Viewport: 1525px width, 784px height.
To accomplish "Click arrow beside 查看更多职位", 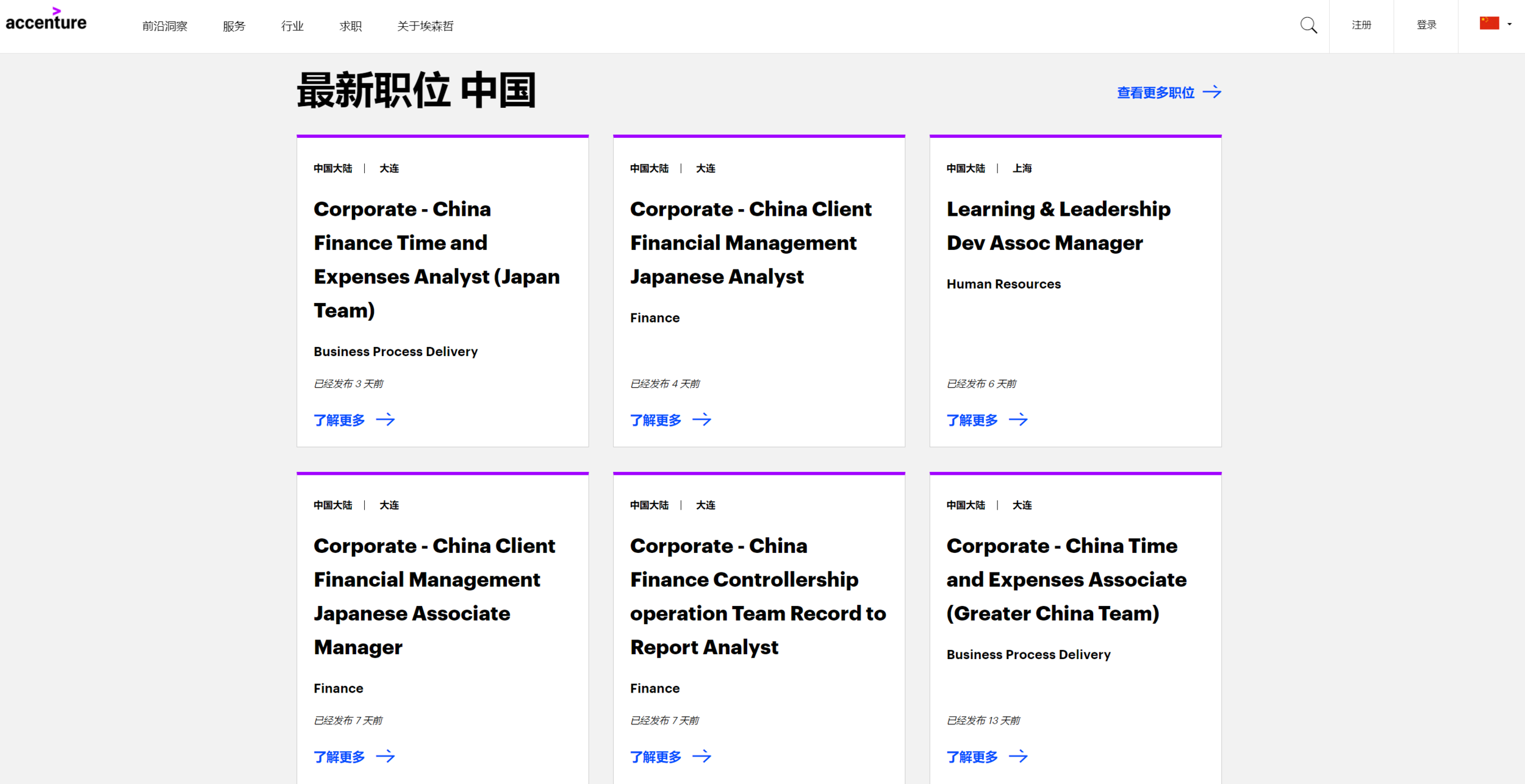I will pyautogui.click(x=1211, y=92).
